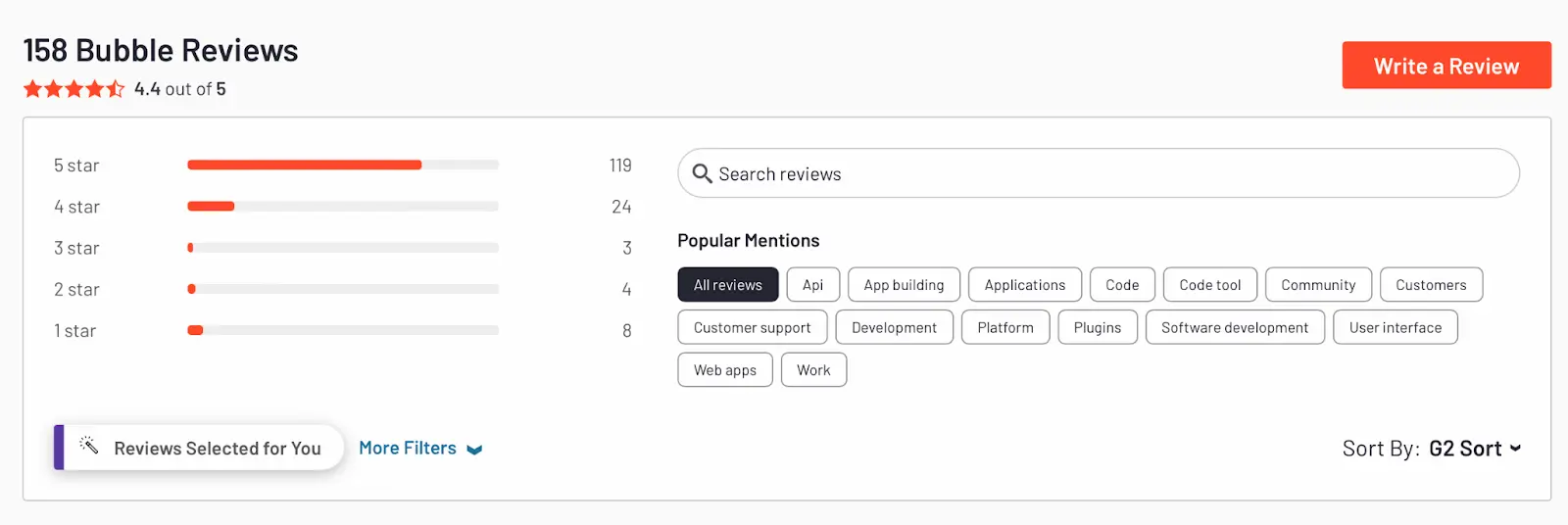Choose the Customer support chip
Image resolution: width=1568 pixels, height=525 pixels.
753,327
